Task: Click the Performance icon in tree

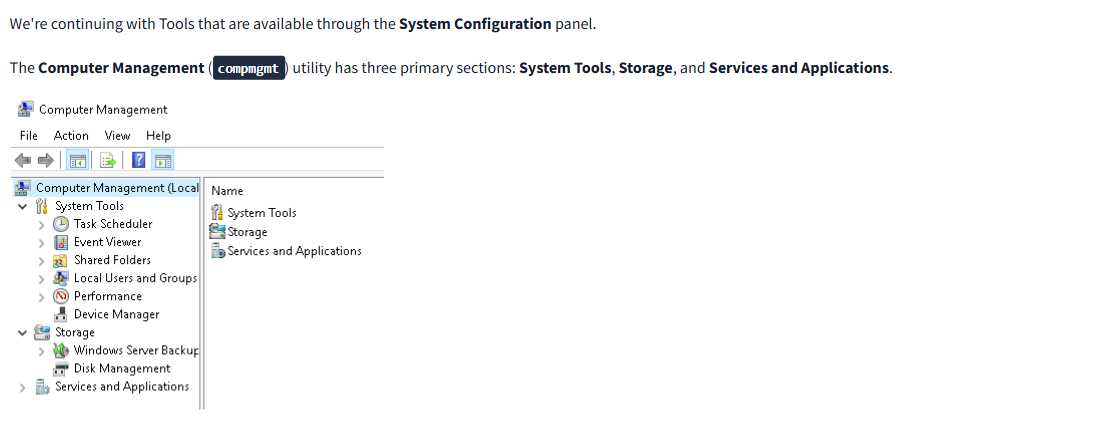Action: (x=61, y=296)
